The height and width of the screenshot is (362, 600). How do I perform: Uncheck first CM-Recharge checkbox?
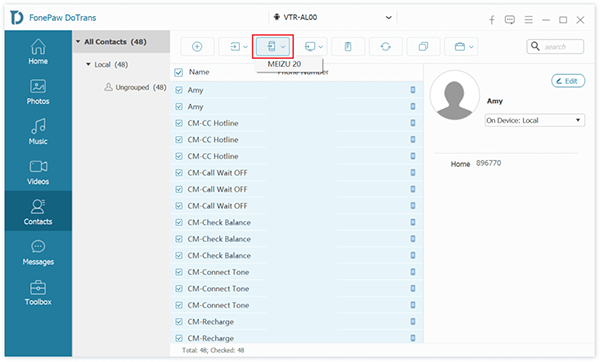179,322
